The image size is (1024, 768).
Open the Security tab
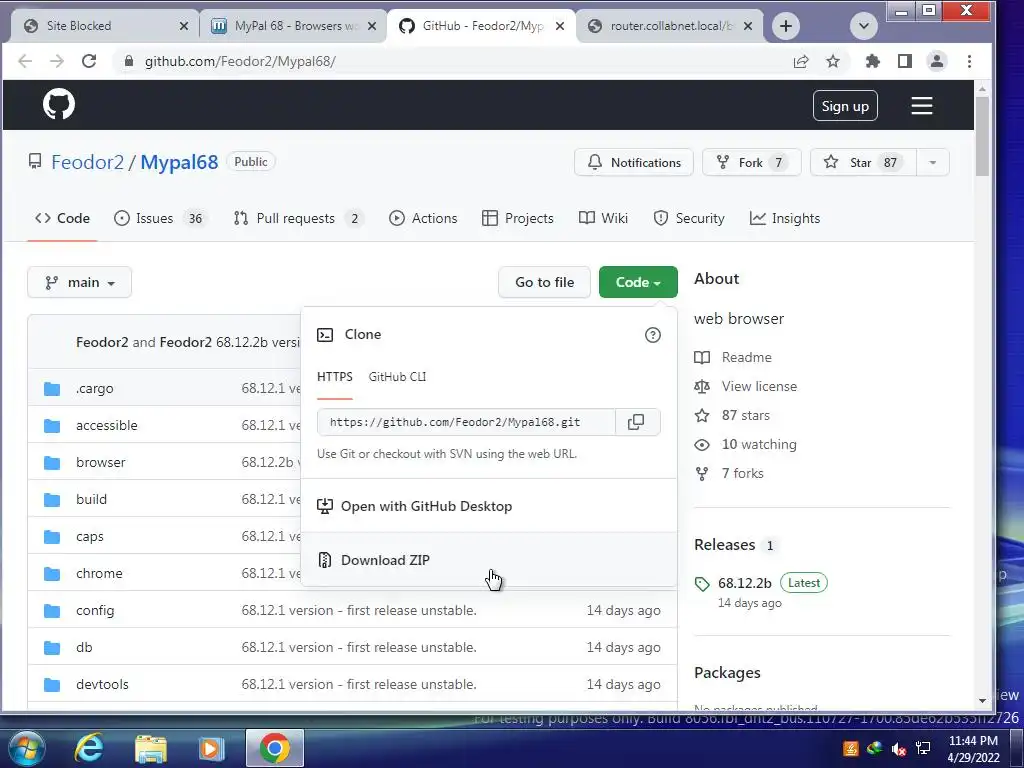point(689,218)
